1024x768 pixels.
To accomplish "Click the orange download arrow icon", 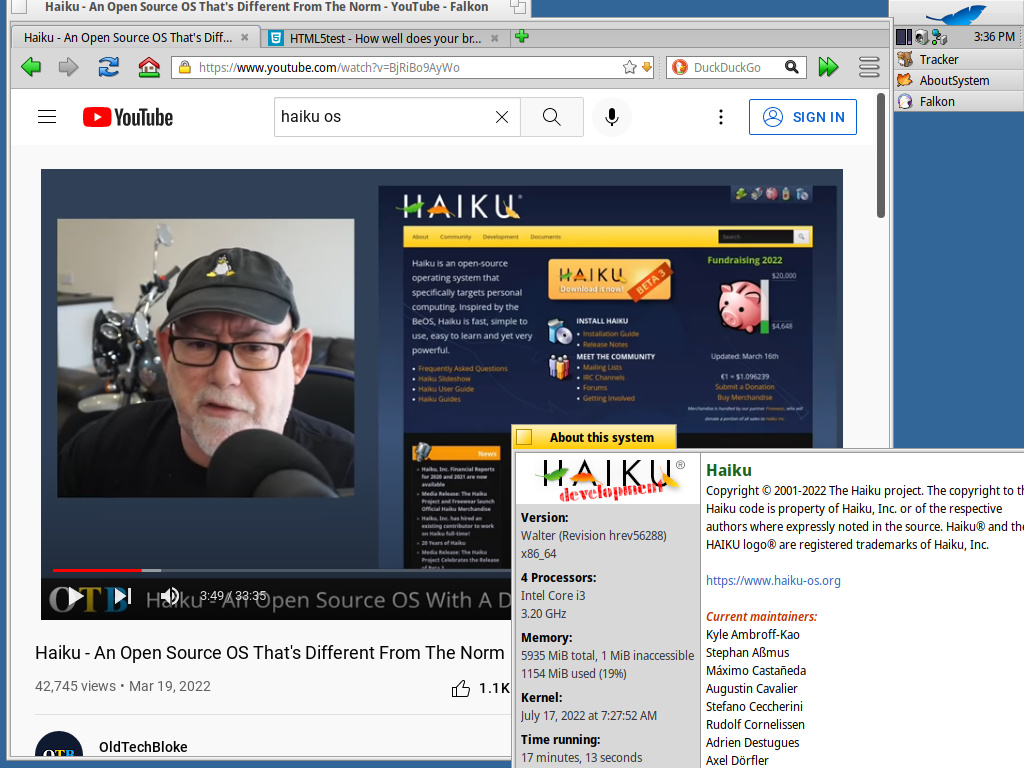I will 647,67.
